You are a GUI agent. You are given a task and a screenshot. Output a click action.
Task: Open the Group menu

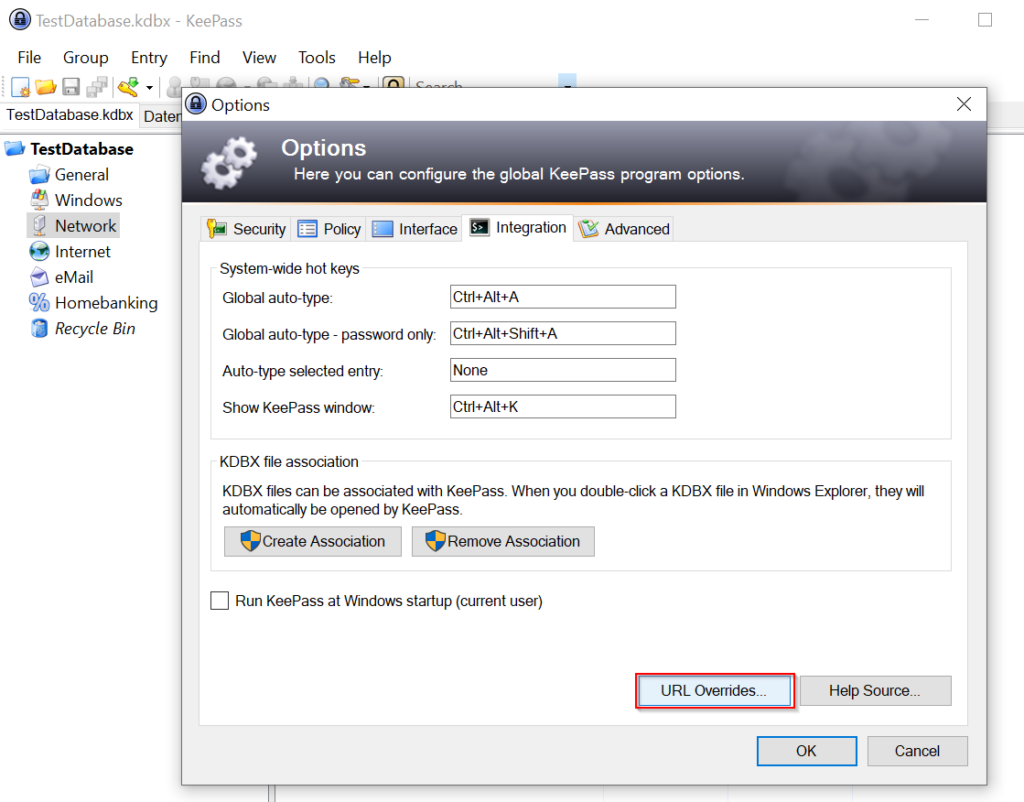pos(86,57)
